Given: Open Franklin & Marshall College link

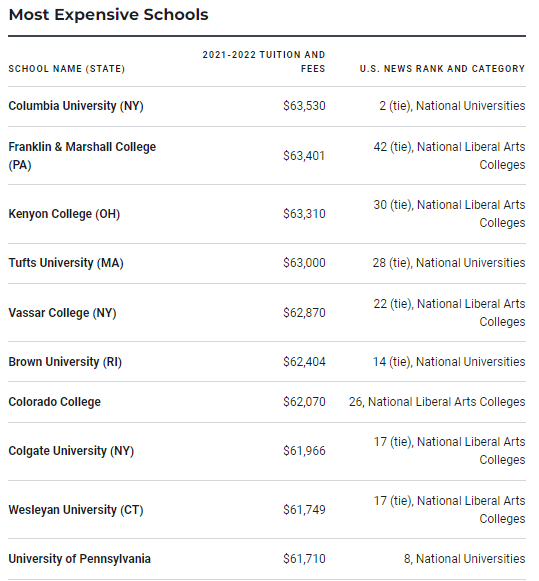Looking at the screenshot, I should (x=82, y=156).
